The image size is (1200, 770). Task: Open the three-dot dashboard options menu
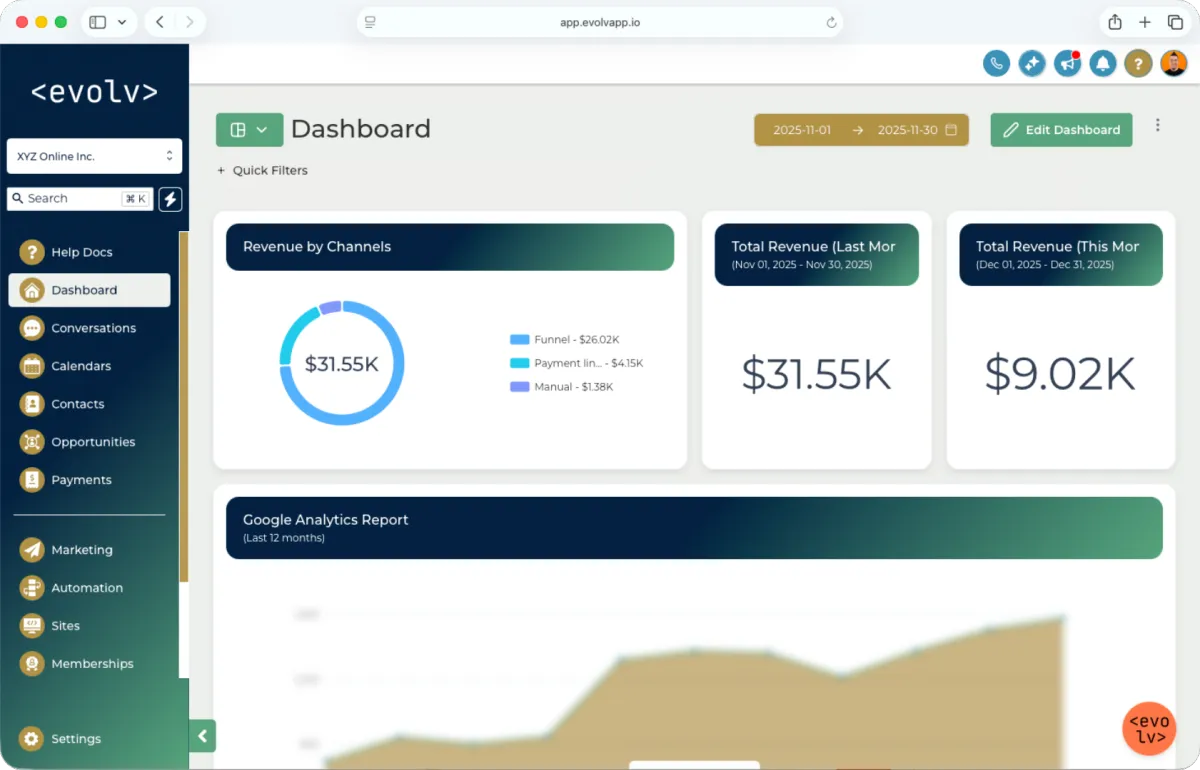click(x=1158, y=125)
